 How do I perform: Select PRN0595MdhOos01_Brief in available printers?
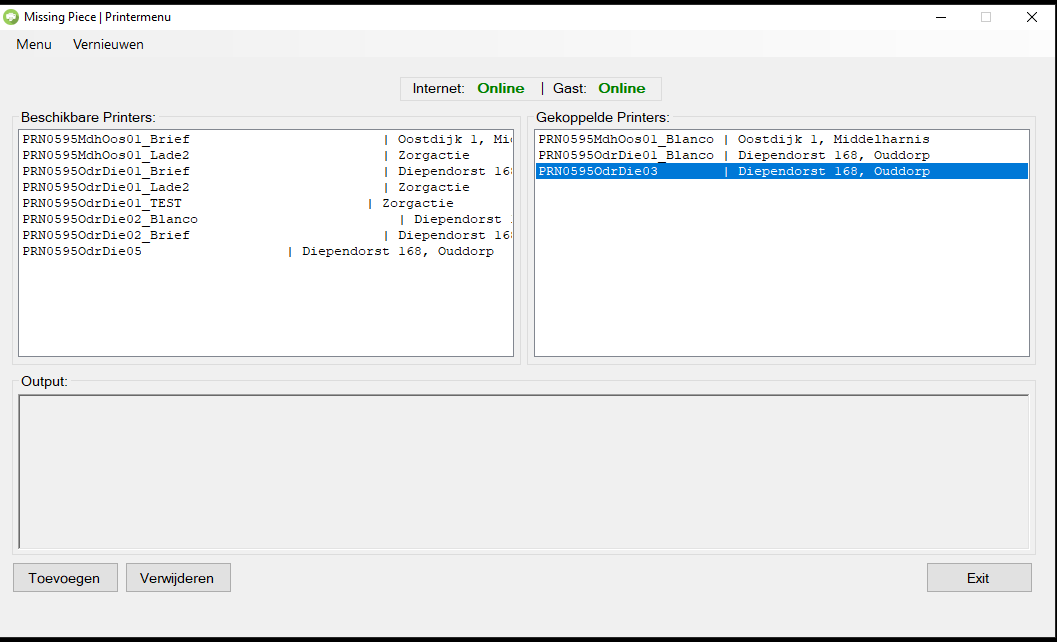tap(106, 140)
